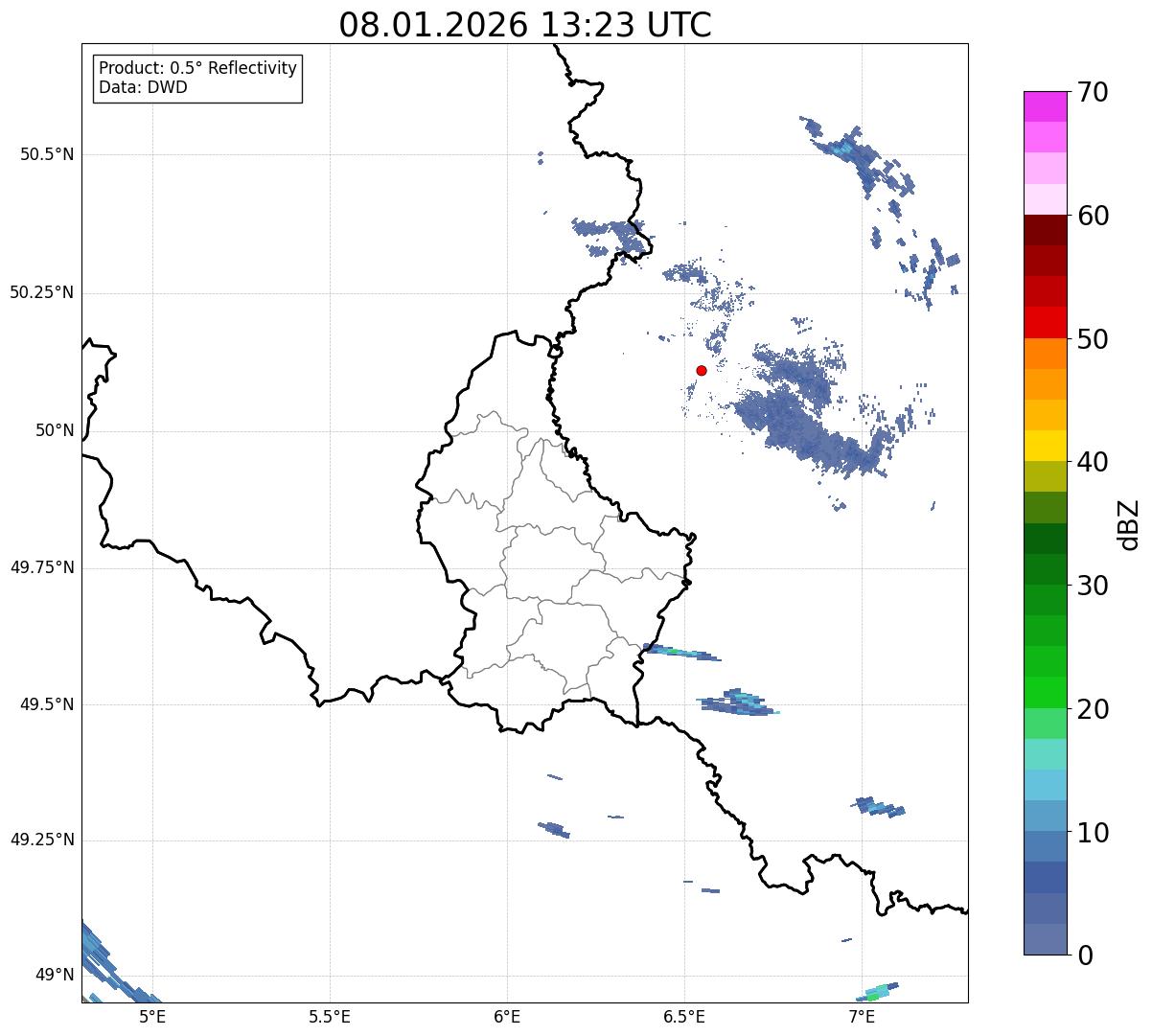Click the light blue colorbar segment near 10
The width and height of the screenshot is (1152, 1036).
pyautogui.click(x=1045, y=816)
